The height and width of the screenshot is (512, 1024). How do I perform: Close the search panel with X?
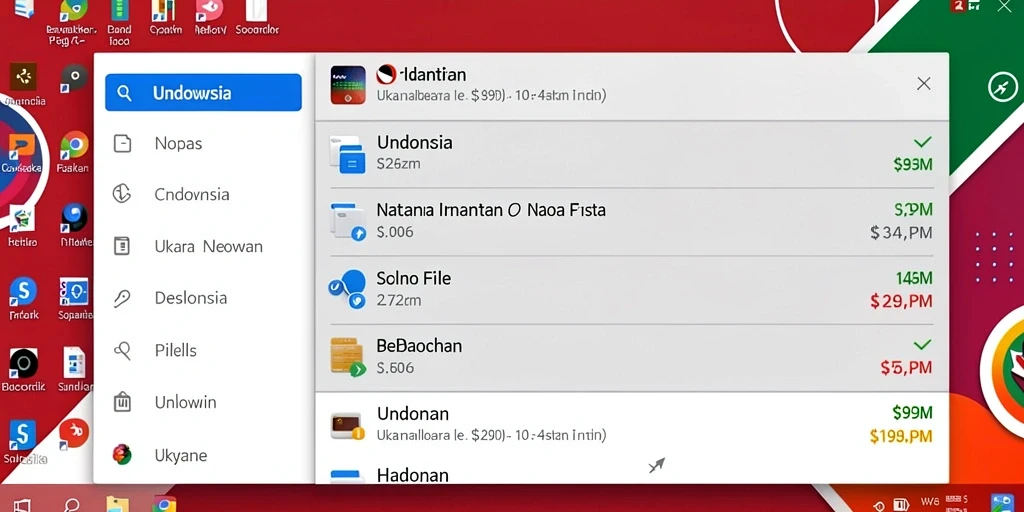pyautogui.click(x=923, y=84)
